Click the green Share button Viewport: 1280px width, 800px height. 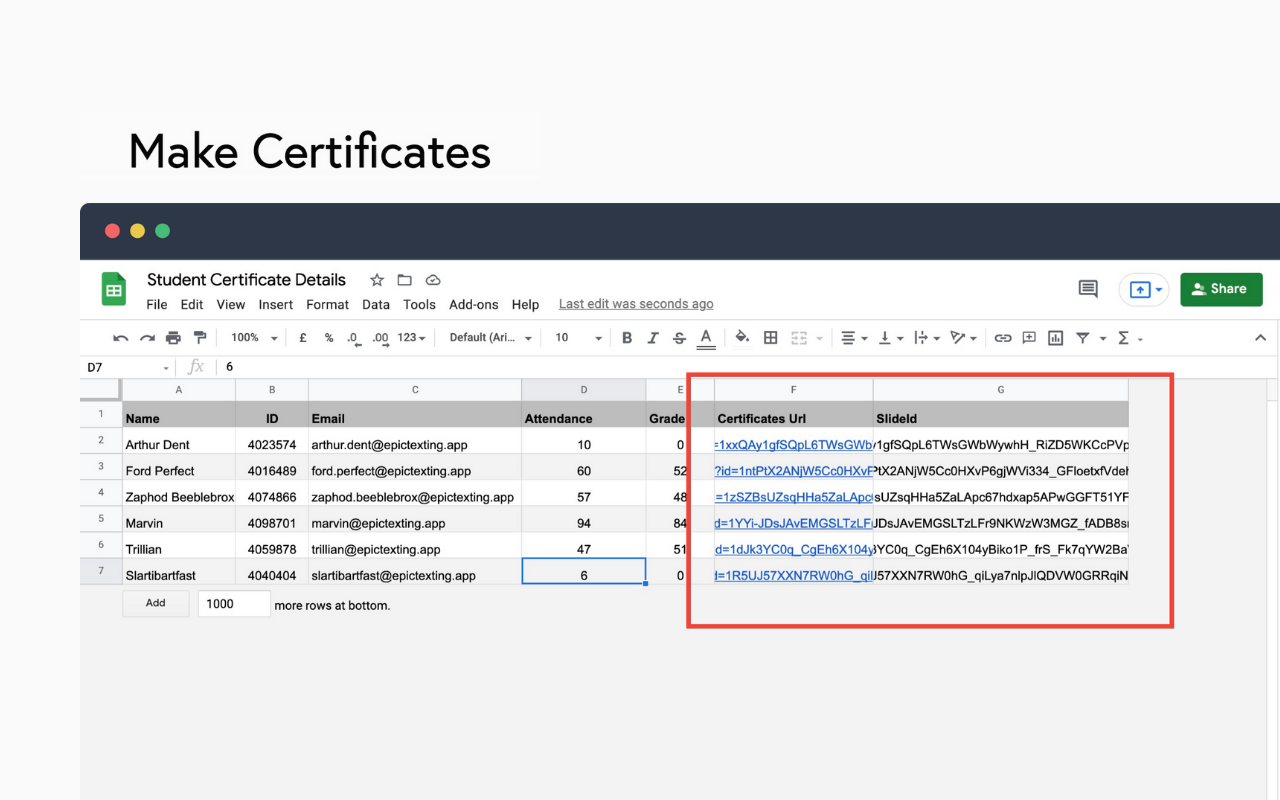click(1221, 289)
